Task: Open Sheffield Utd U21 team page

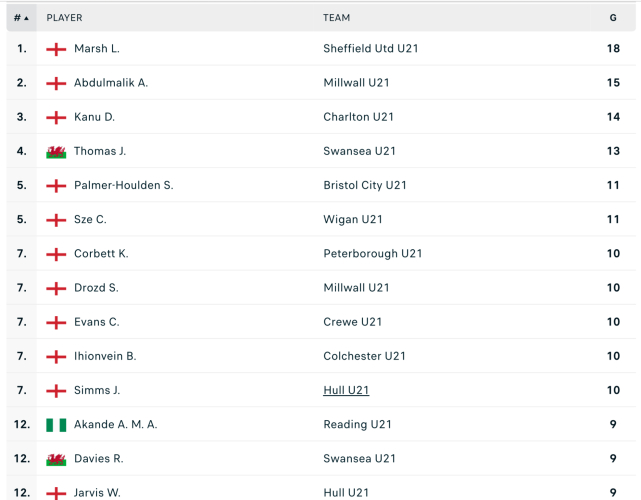Action: 370,49
